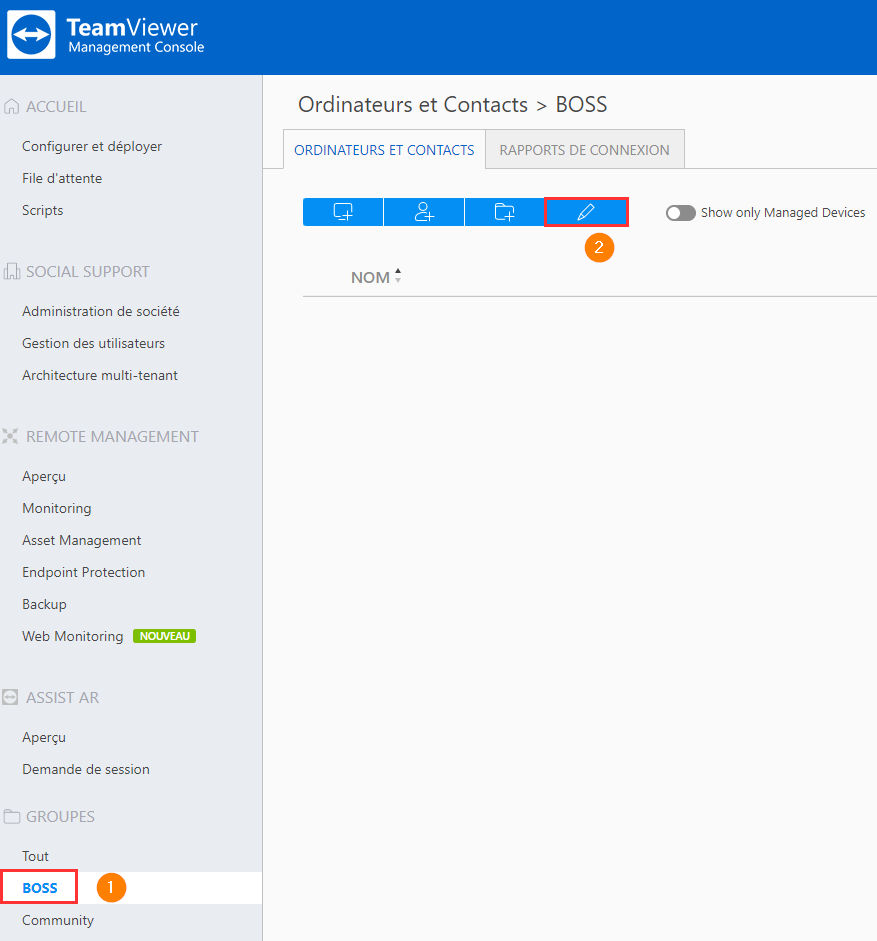Click the Ordinateurs et Contacts > BOSS heading
Image resolution: width=877 pixels, height=941 pixels.
pos(453,104)
